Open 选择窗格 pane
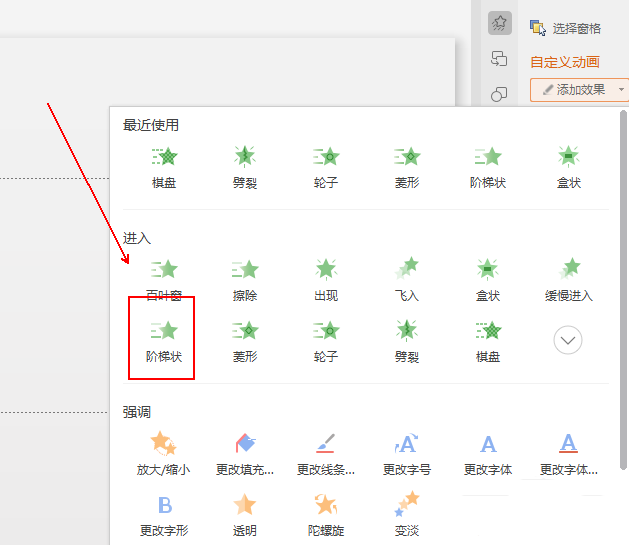 click(x=565, y=28)
